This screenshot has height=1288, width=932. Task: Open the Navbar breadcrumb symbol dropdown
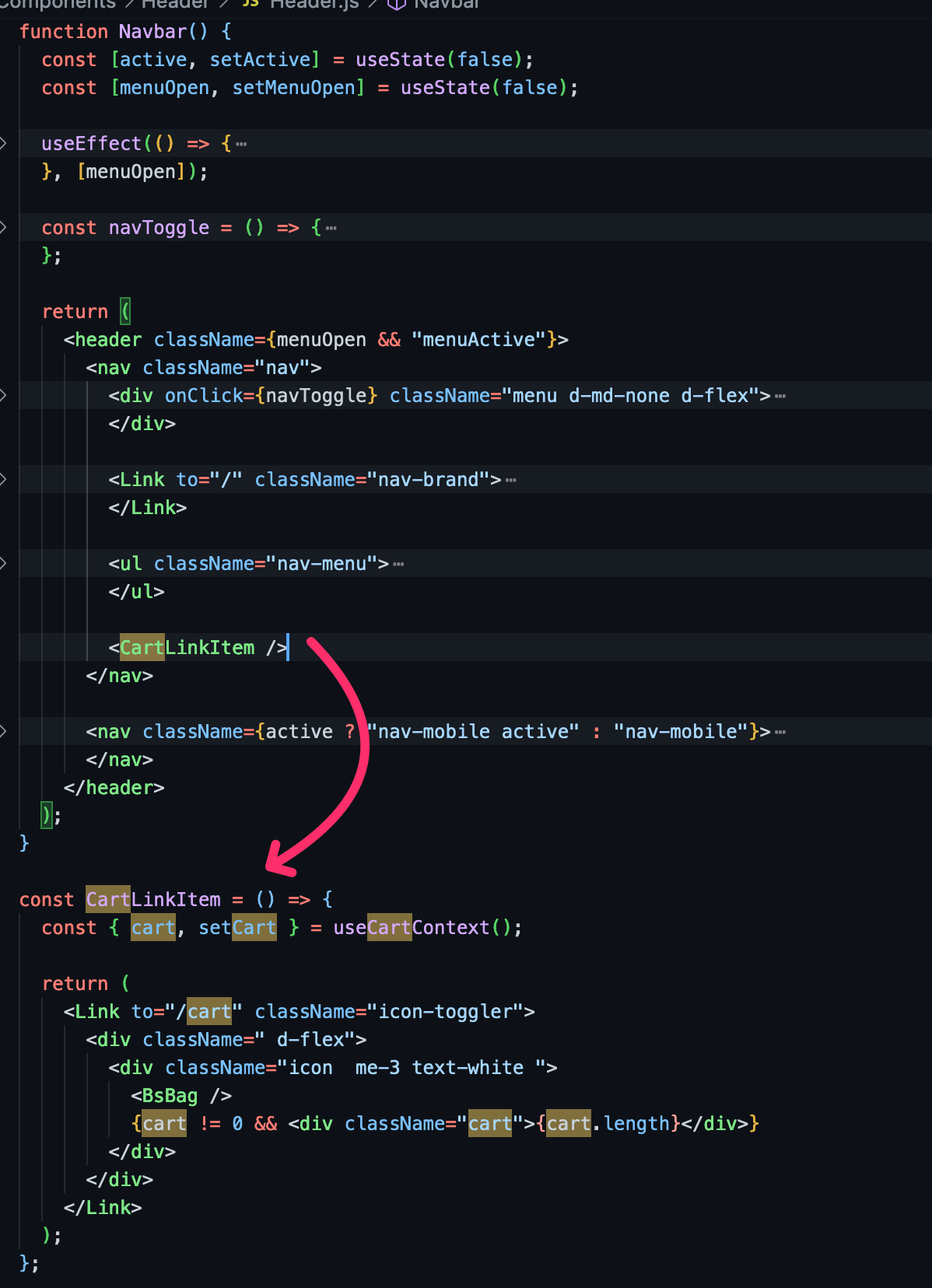tap(447, 4)
